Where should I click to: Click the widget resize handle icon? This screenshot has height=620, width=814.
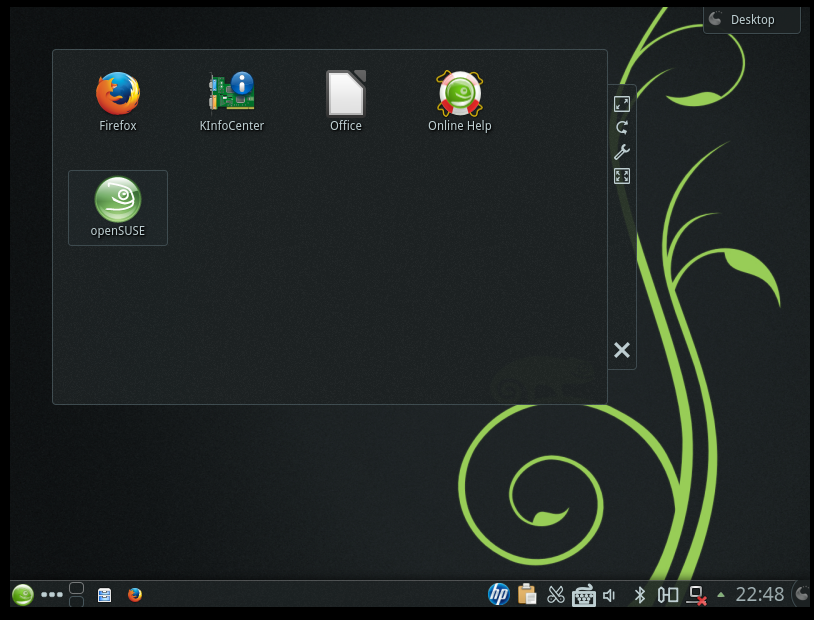(621, 104)
